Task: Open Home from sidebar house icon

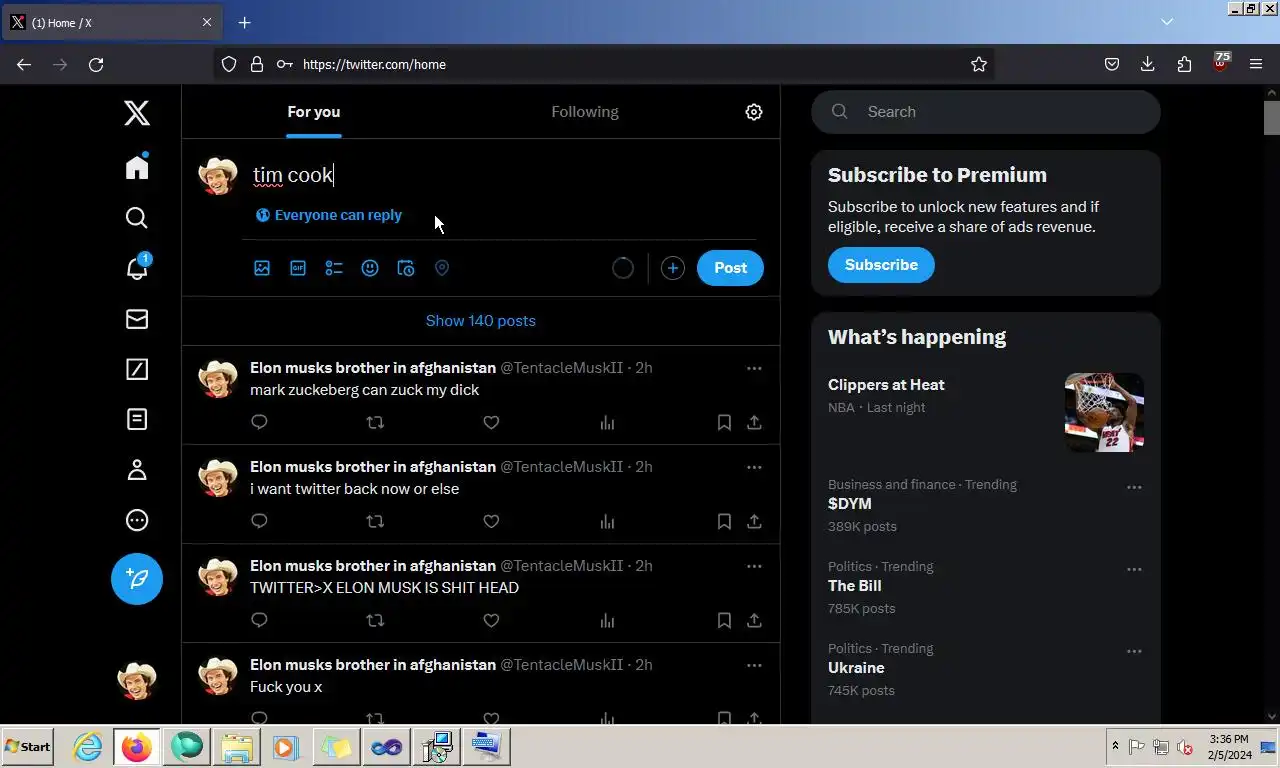Action: click(x=137, y=167)
